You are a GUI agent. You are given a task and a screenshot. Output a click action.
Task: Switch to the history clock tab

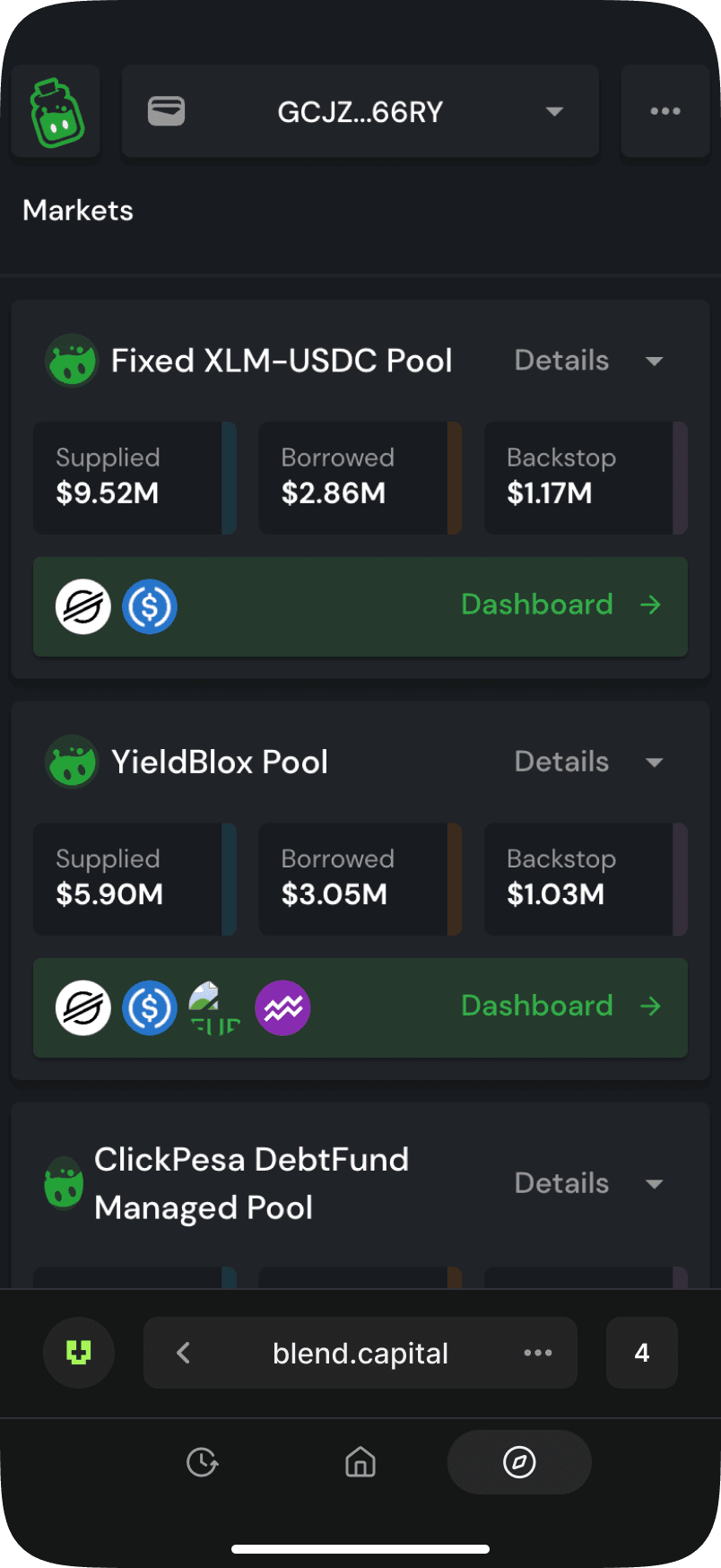202,1462
